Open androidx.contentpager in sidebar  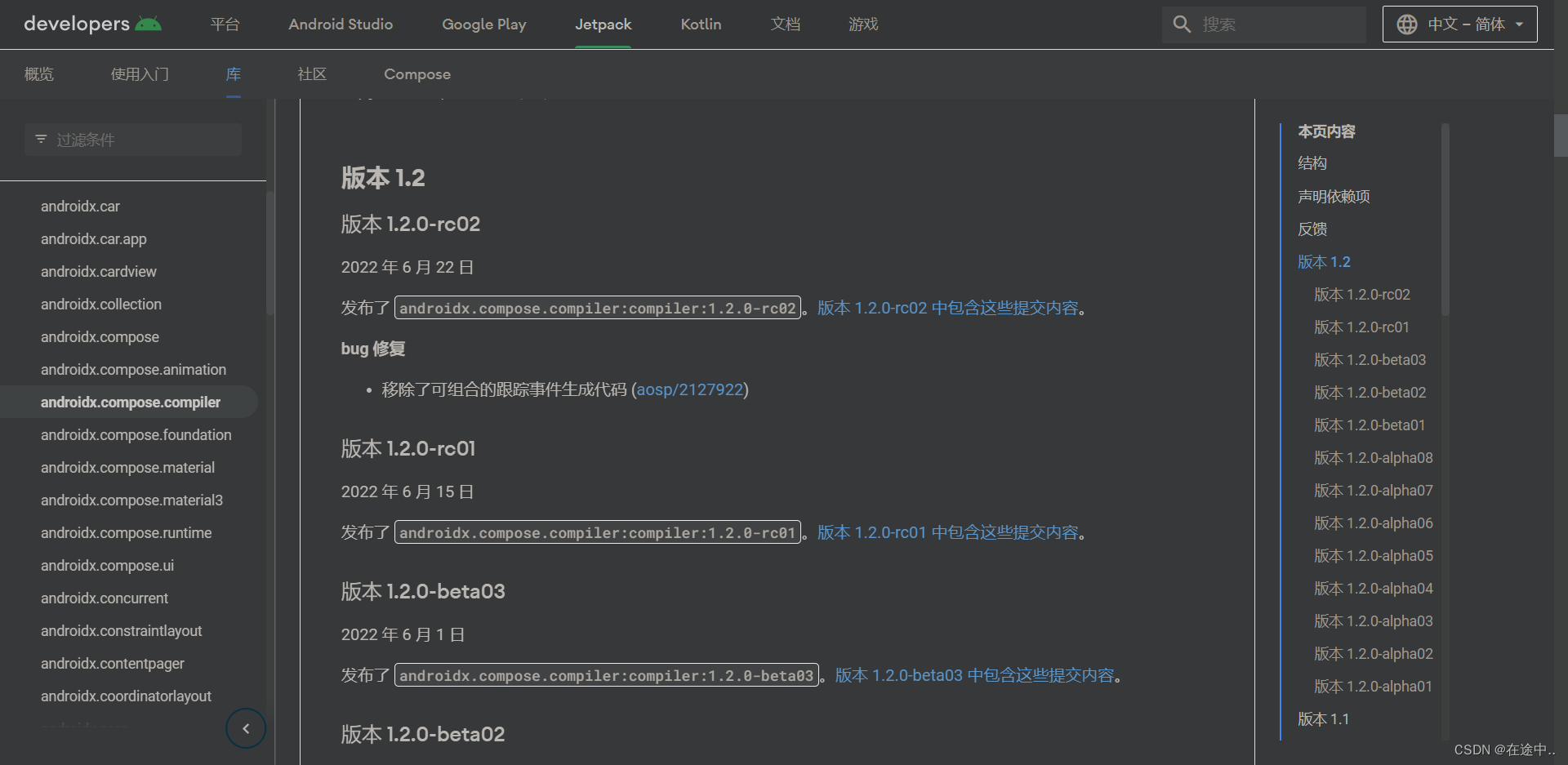113,664
